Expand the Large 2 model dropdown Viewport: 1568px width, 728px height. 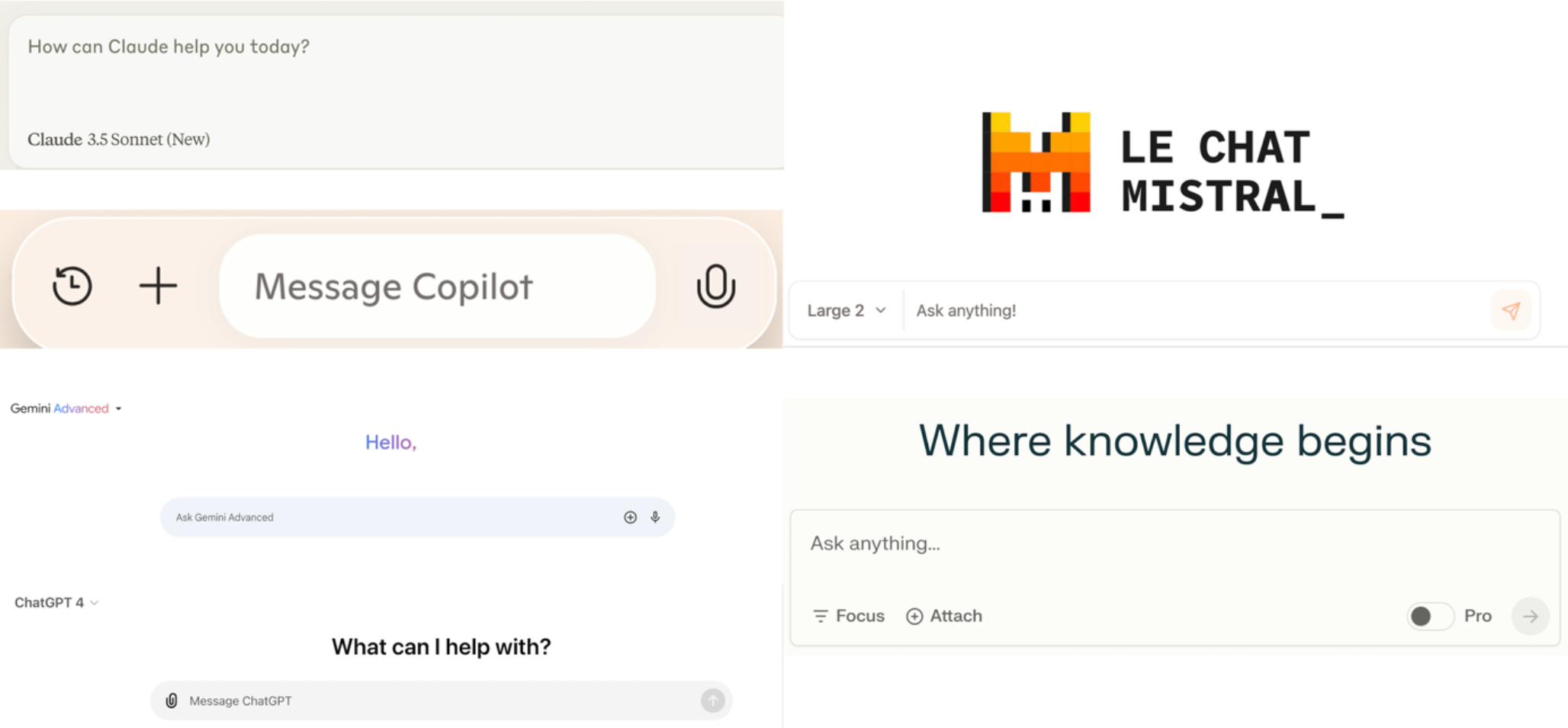click(x=847, y=310)
